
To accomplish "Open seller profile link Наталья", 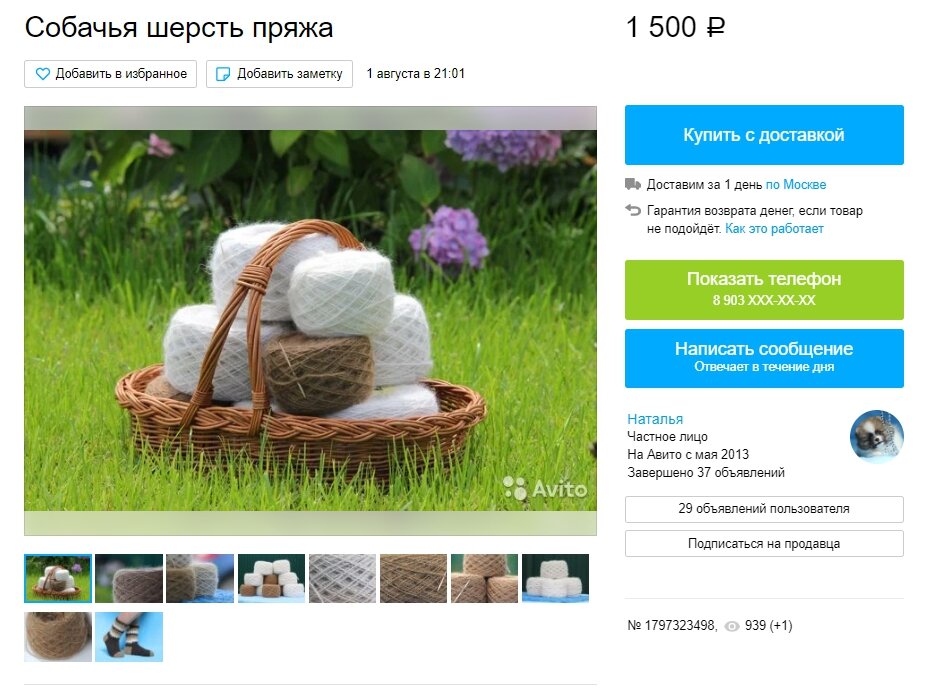I will pos(655,419).
